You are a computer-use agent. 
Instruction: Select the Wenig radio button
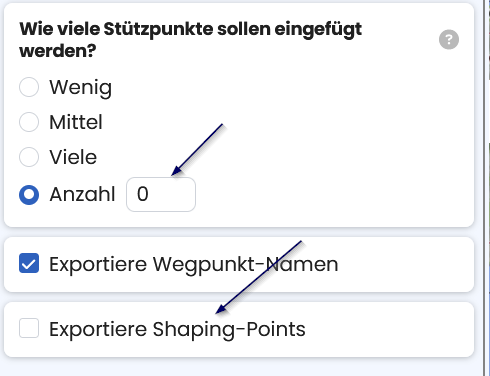click(29, 87)
